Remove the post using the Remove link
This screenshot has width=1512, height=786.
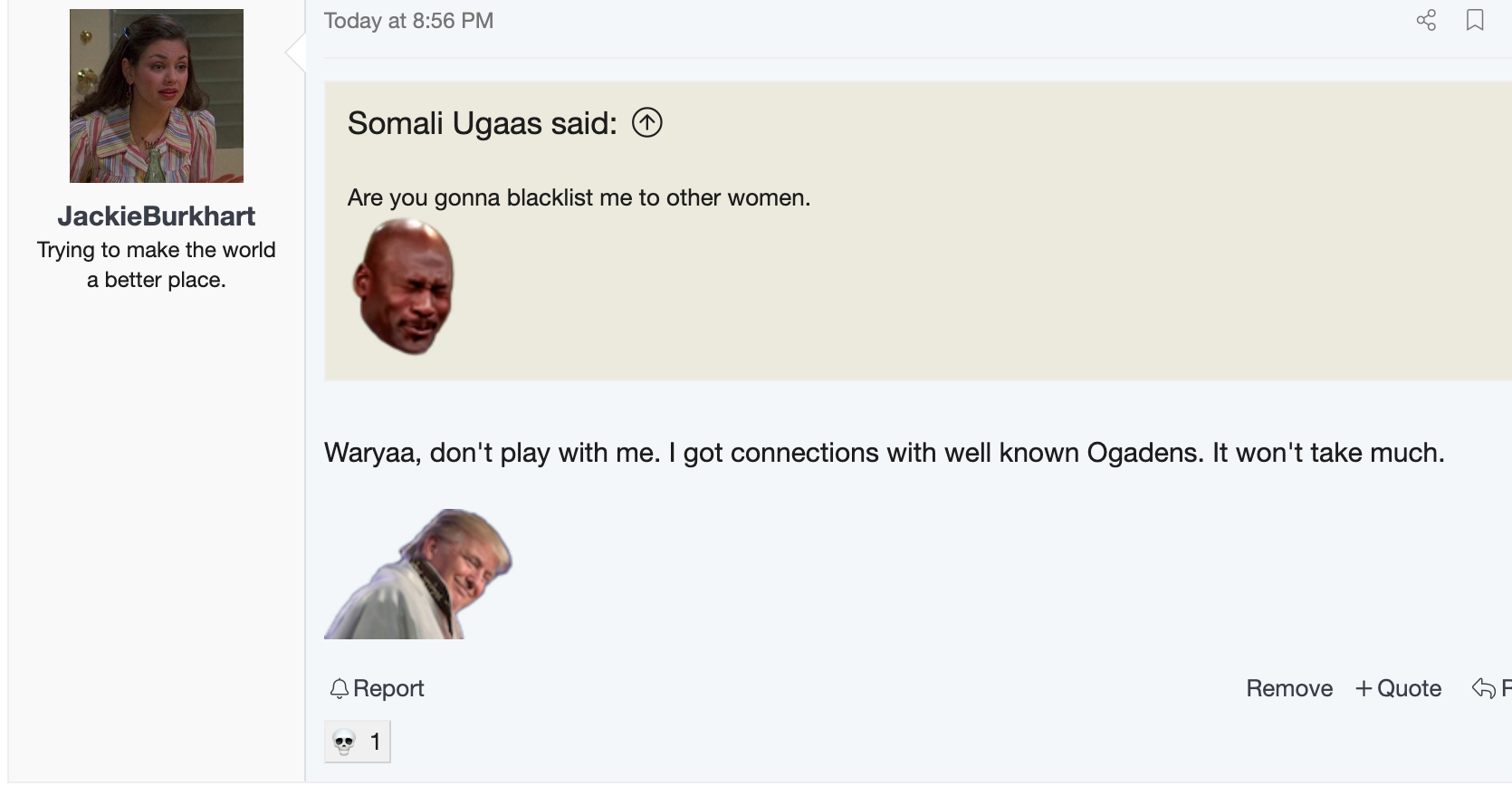(x=1288, y=688)
